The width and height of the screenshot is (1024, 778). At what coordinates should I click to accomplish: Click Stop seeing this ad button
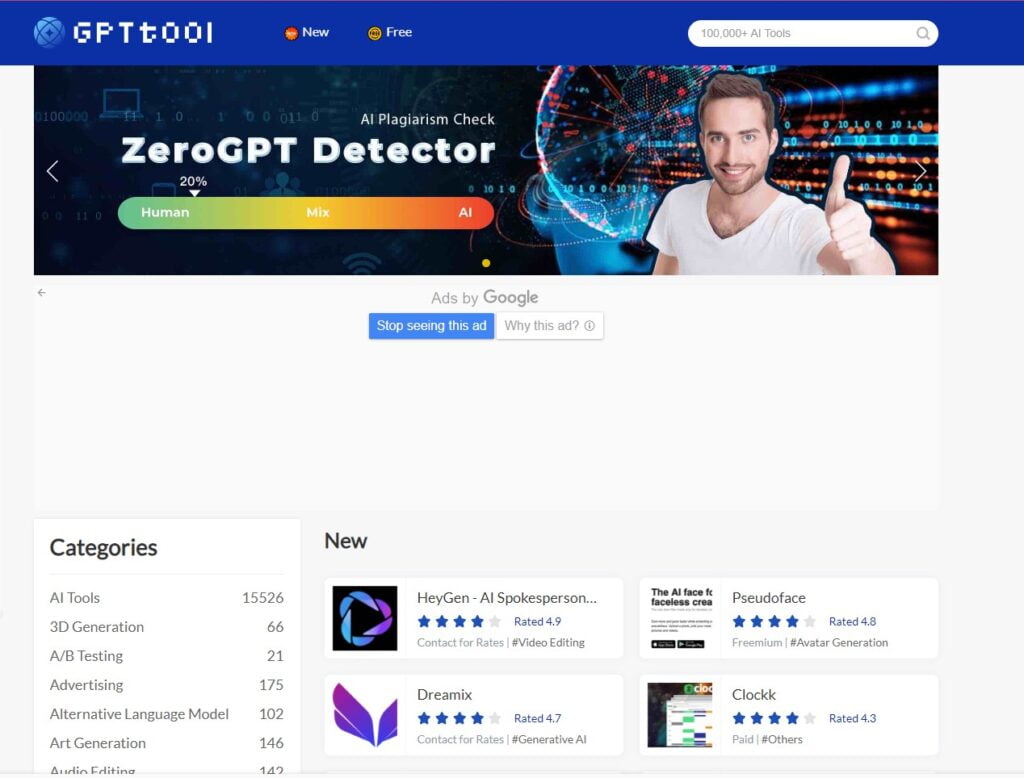431,326
